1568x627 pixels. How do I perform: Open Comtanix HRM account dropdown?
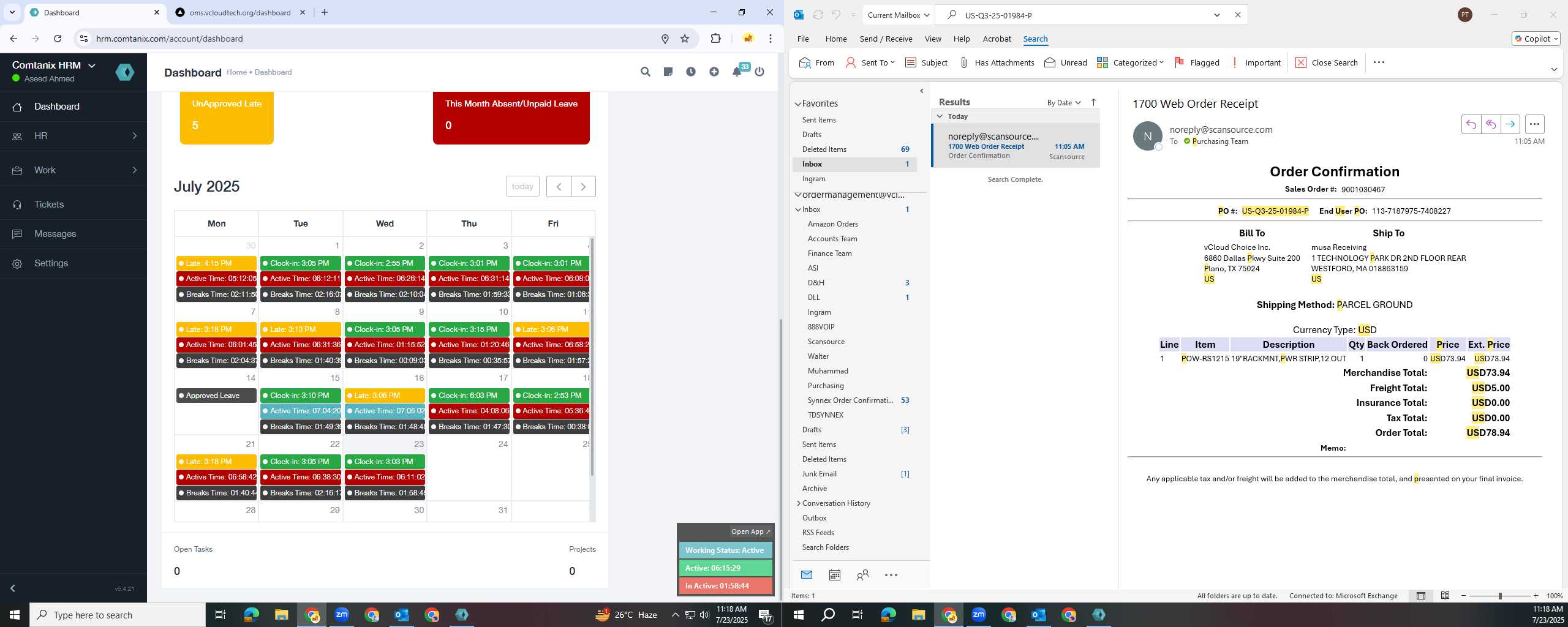54,66
